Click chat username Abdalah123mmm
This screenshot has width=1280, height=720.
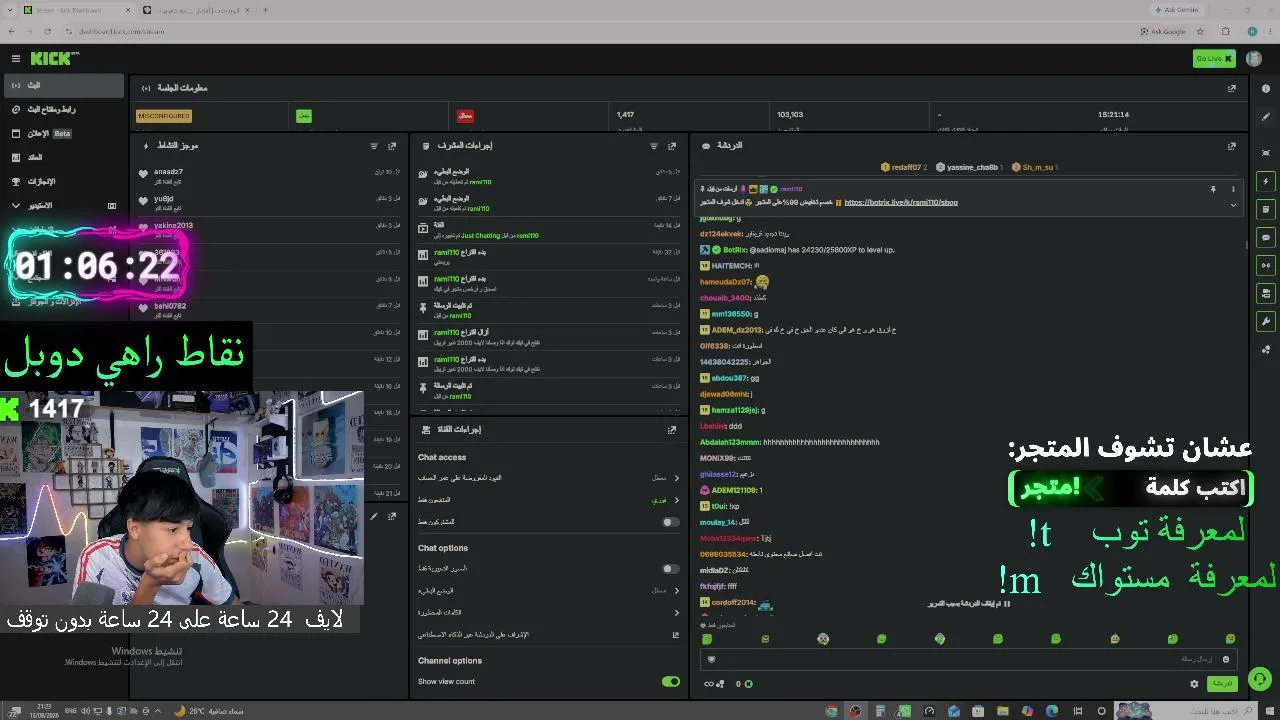tap(730, 442)
